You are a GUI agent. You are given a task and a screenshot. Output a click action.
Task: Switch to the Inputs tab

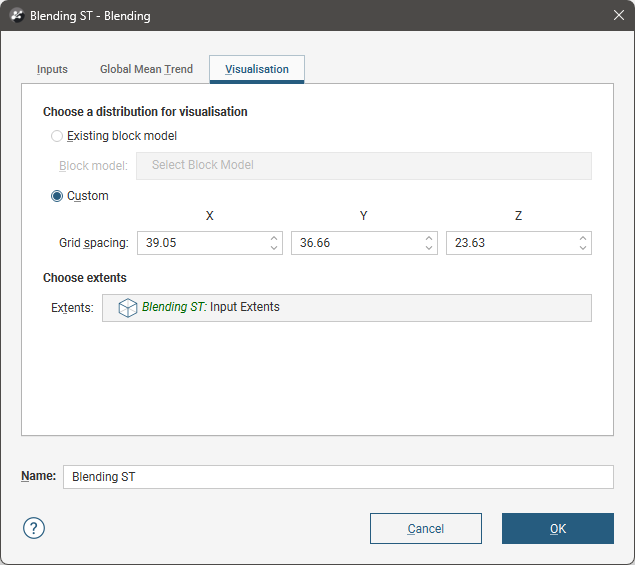pos(52,69)
